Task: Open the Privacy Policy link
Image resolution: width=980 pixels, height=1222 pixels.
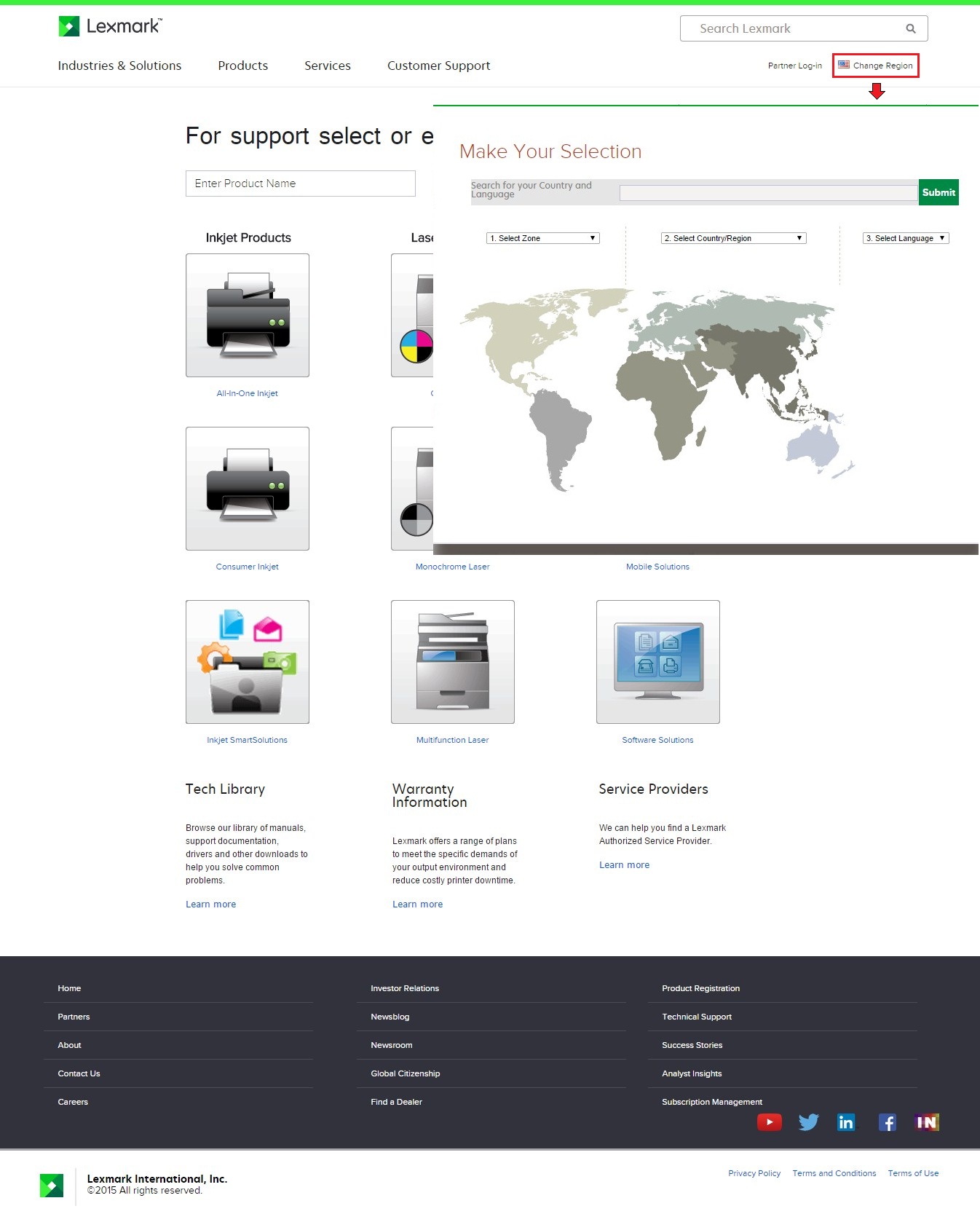Action: click(754, 1173)
